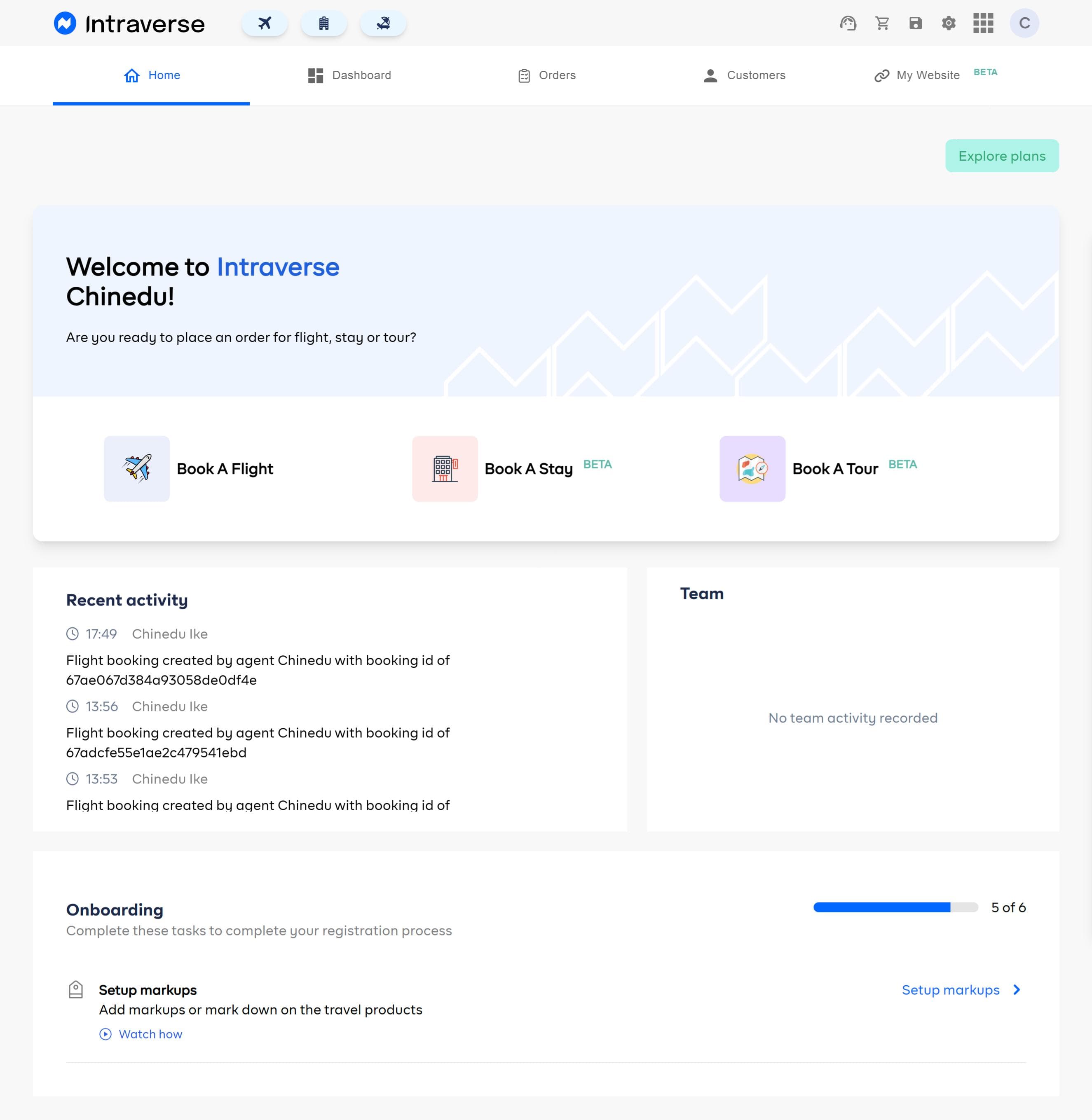The height and width of the screenshot is (1120, 1092).
Task: Click booking id 67ae067d384a93058de0df4e
Action: tap(161, 680)
